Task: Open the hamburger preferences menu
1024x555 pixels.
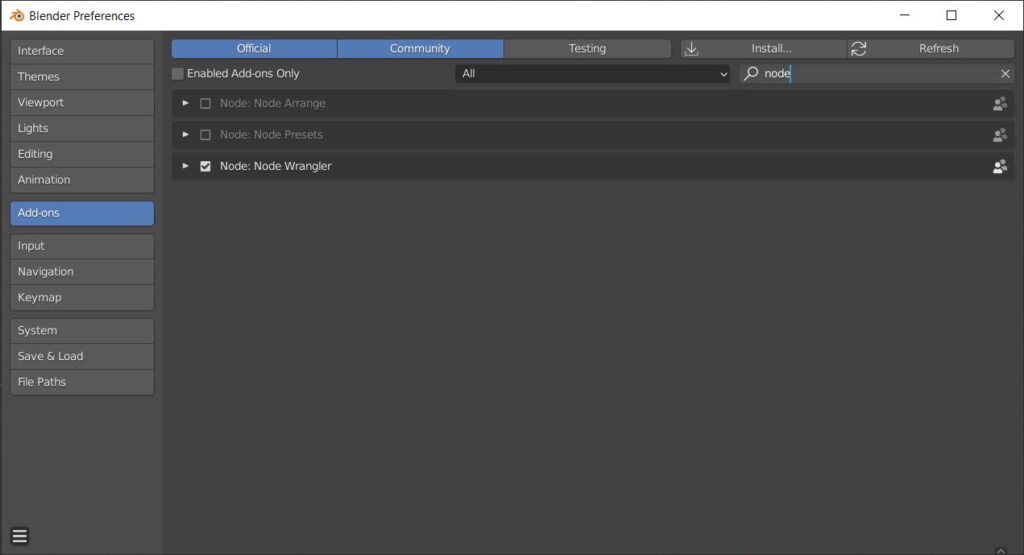Action: [20, 536]
